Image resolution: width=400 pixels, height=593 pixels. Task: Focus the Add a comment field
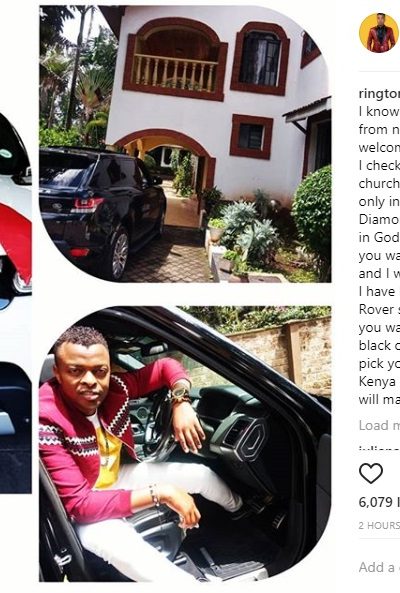tap(379, 567)
